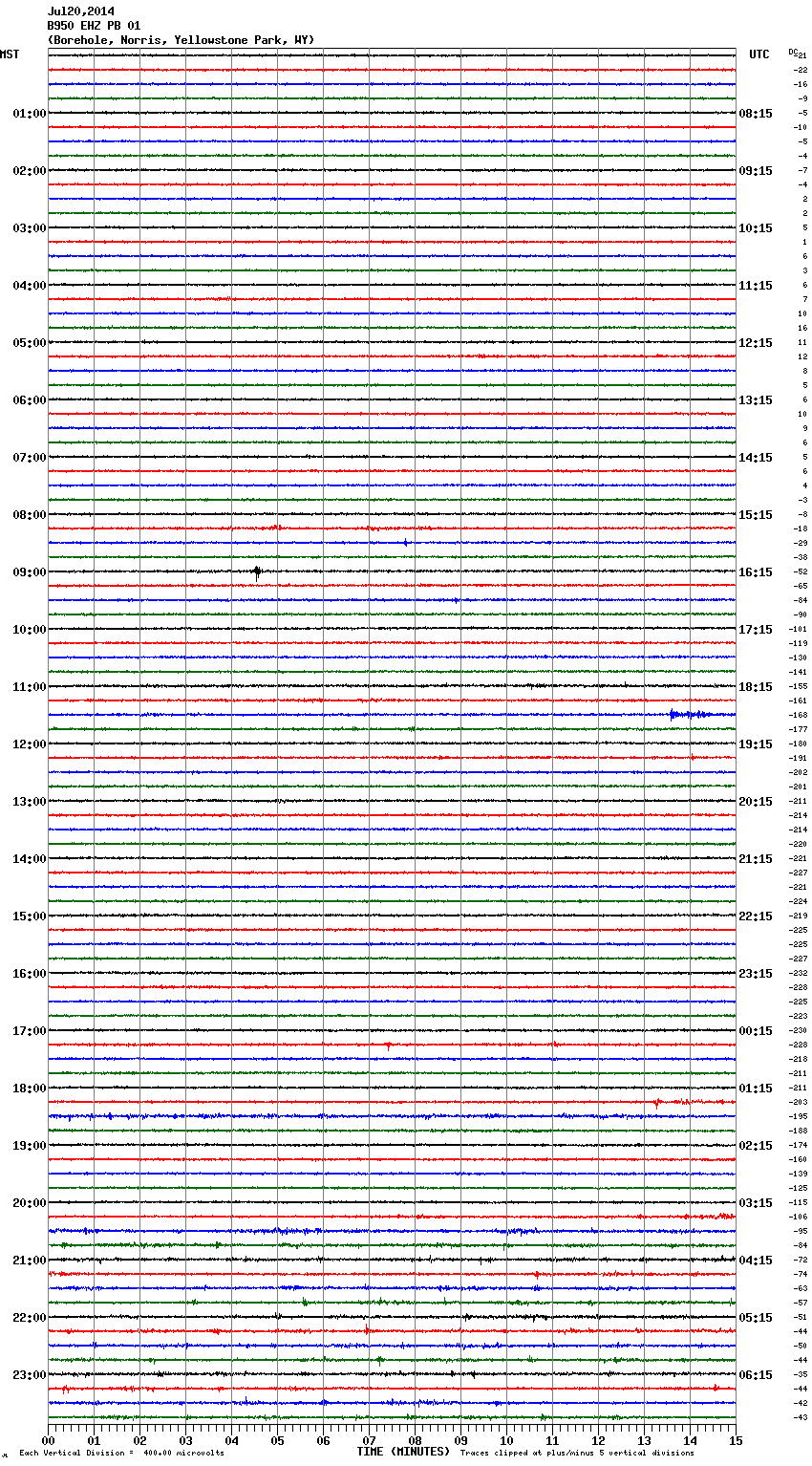Click the 02:15 UTC time label

[756, 1146]
